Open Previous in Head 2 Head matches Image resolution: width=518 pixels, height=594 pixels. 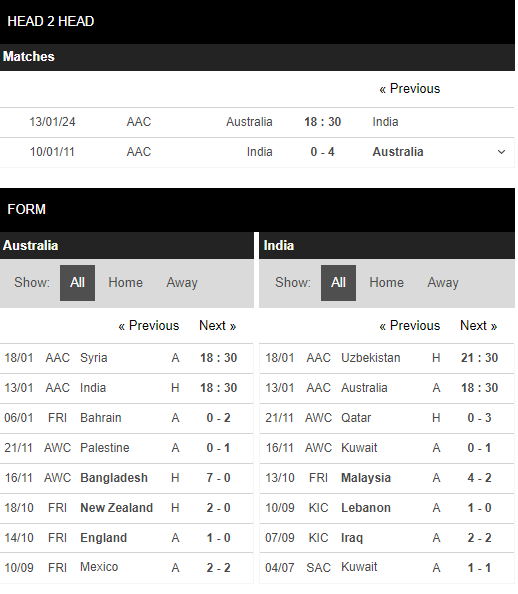click(412, 89)
